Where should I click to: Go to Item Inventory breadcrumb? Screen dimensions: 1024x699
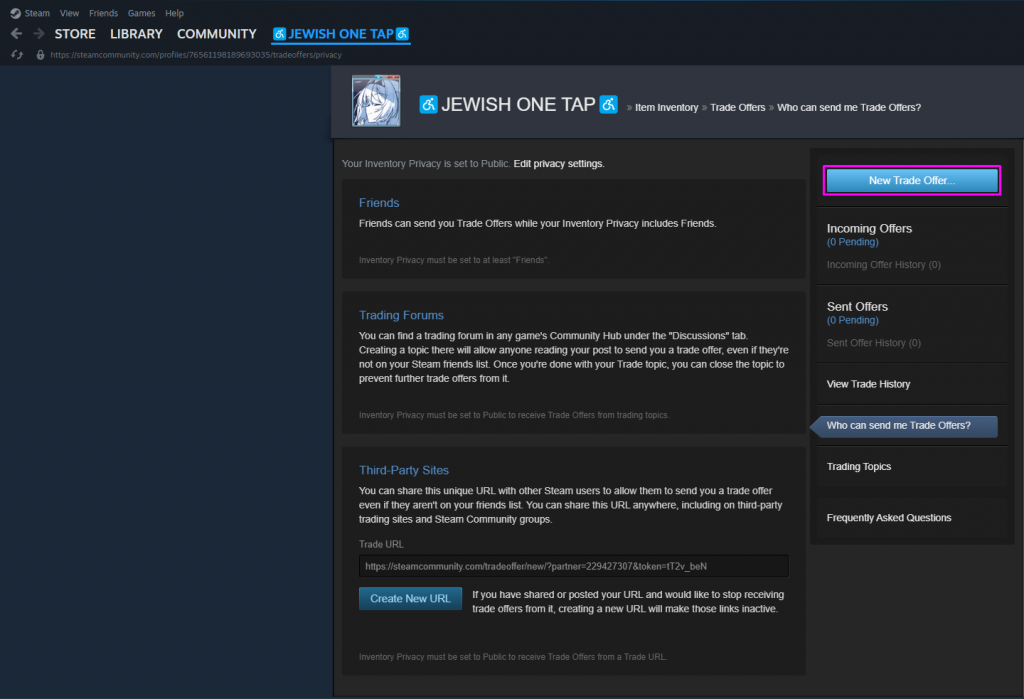coord(666,107)
